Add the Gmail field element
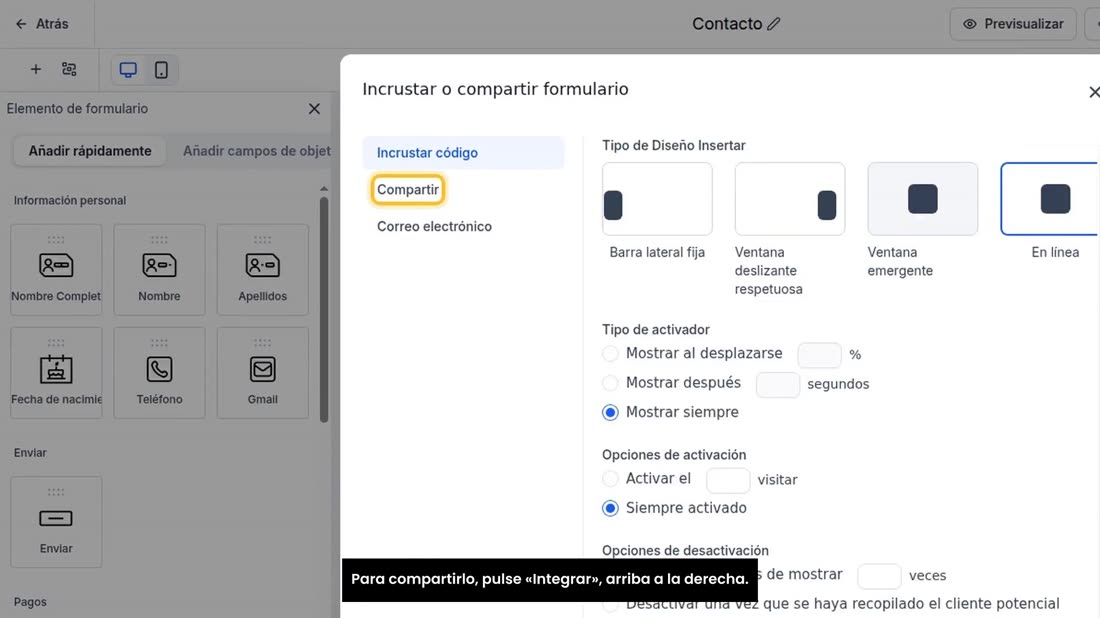 click(x=262, y=372)
